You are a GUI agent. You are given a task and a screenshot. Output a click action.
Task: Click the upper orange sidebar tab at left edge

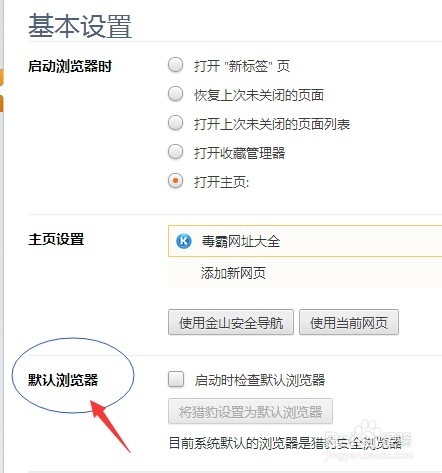(x=1, y=77)
